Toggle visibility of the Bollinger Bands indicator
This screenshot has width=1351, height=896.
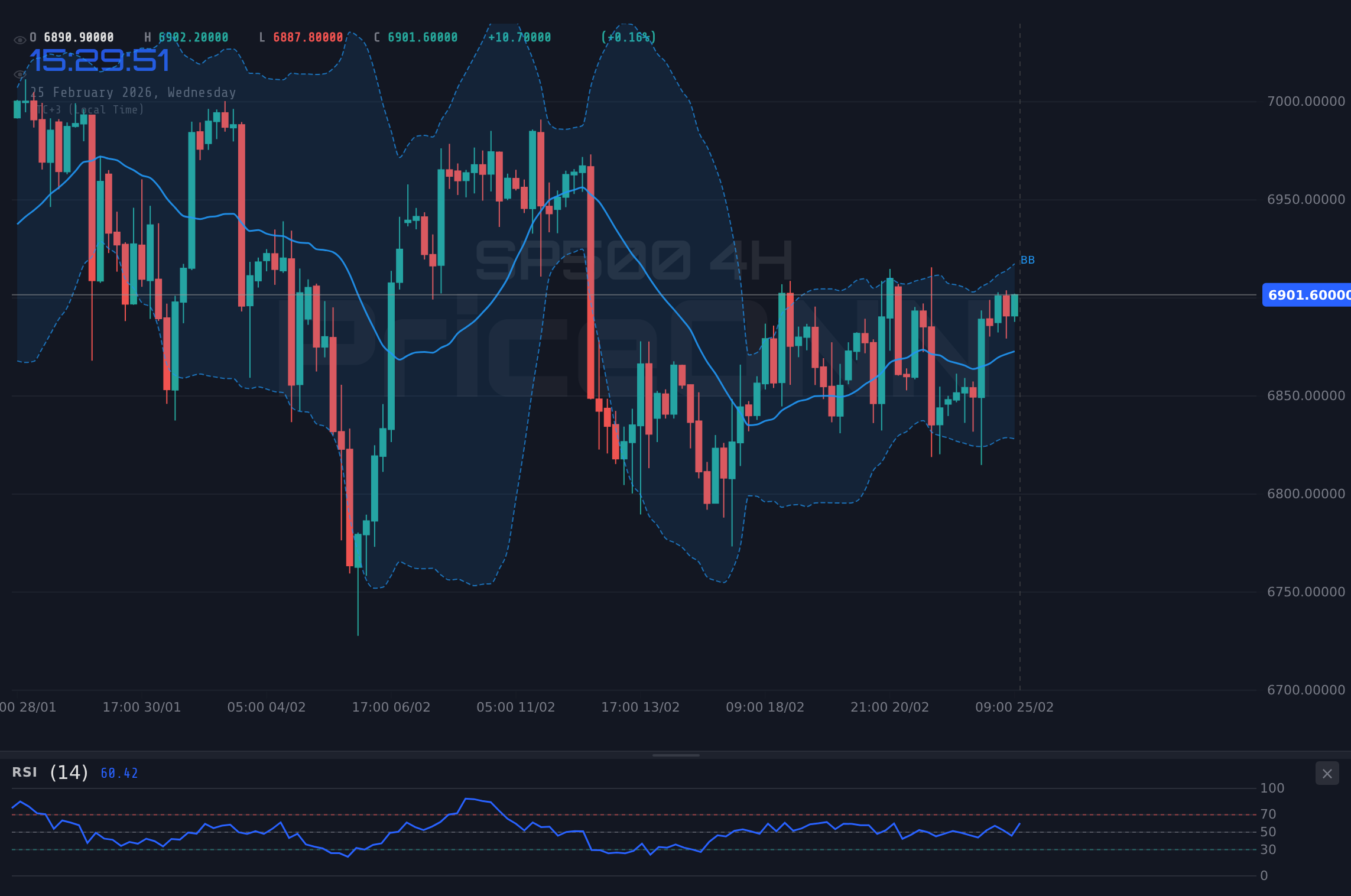(20, 73)
